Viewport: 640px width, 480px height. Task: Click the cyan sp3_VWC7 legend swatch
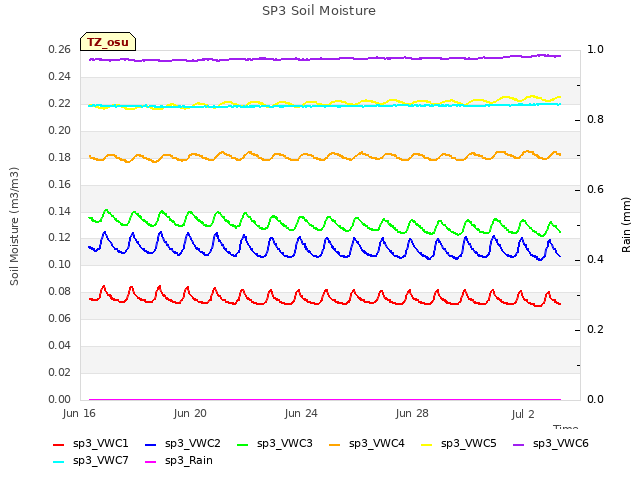click(x=59, y=462)
